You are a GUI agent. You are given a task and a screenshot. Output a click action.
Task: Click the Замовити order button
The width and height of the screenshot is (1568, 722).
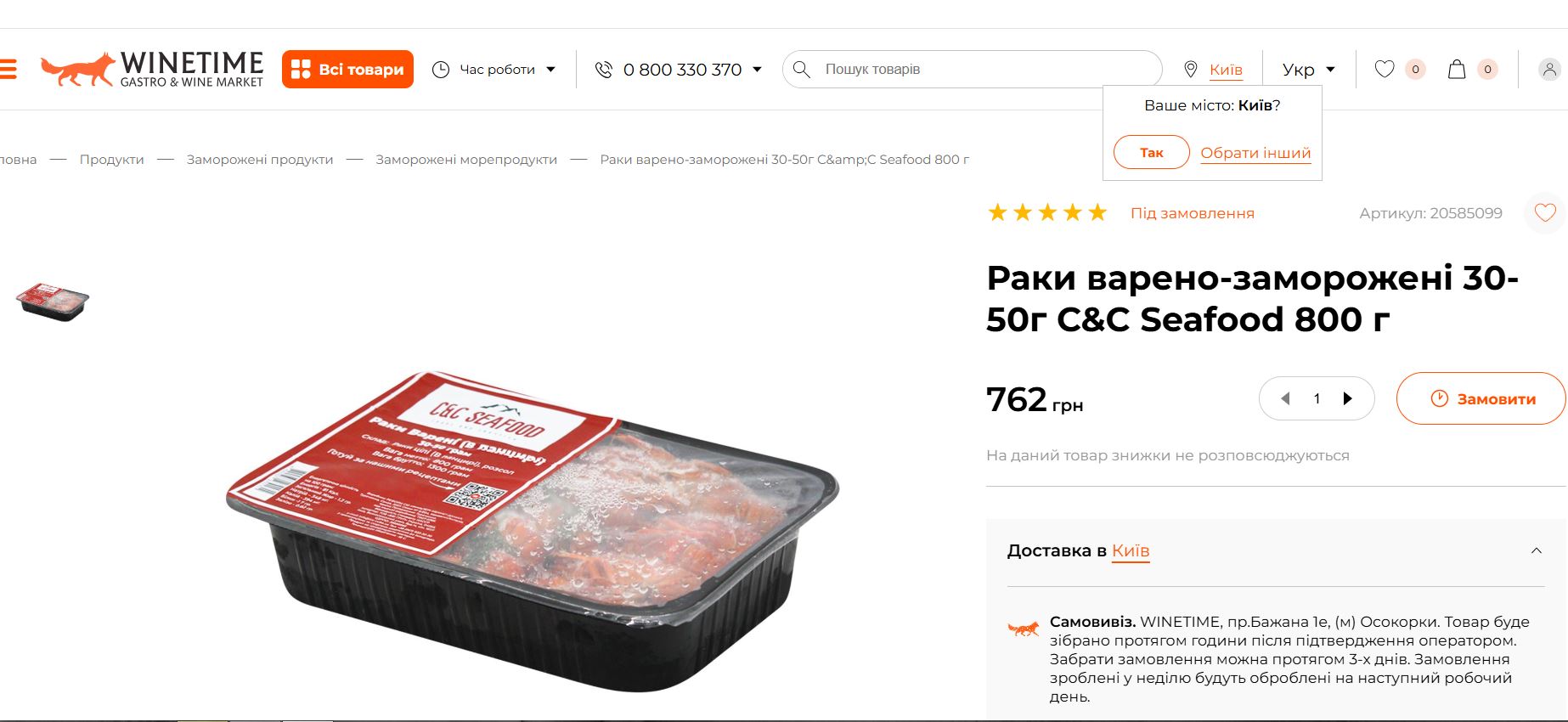click(1481, 398)
